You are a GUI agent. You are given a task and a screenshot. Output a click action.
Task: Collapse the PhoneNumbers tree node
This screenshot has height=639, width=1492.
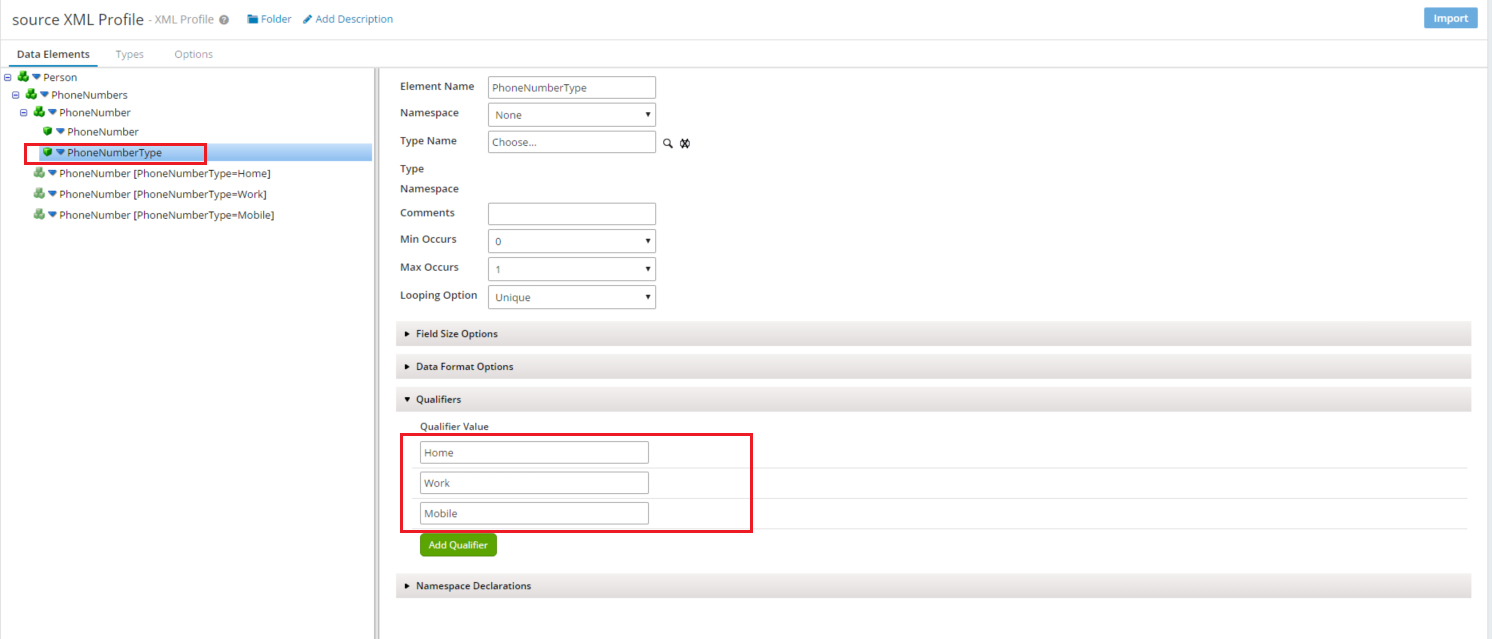pos(14,94)
